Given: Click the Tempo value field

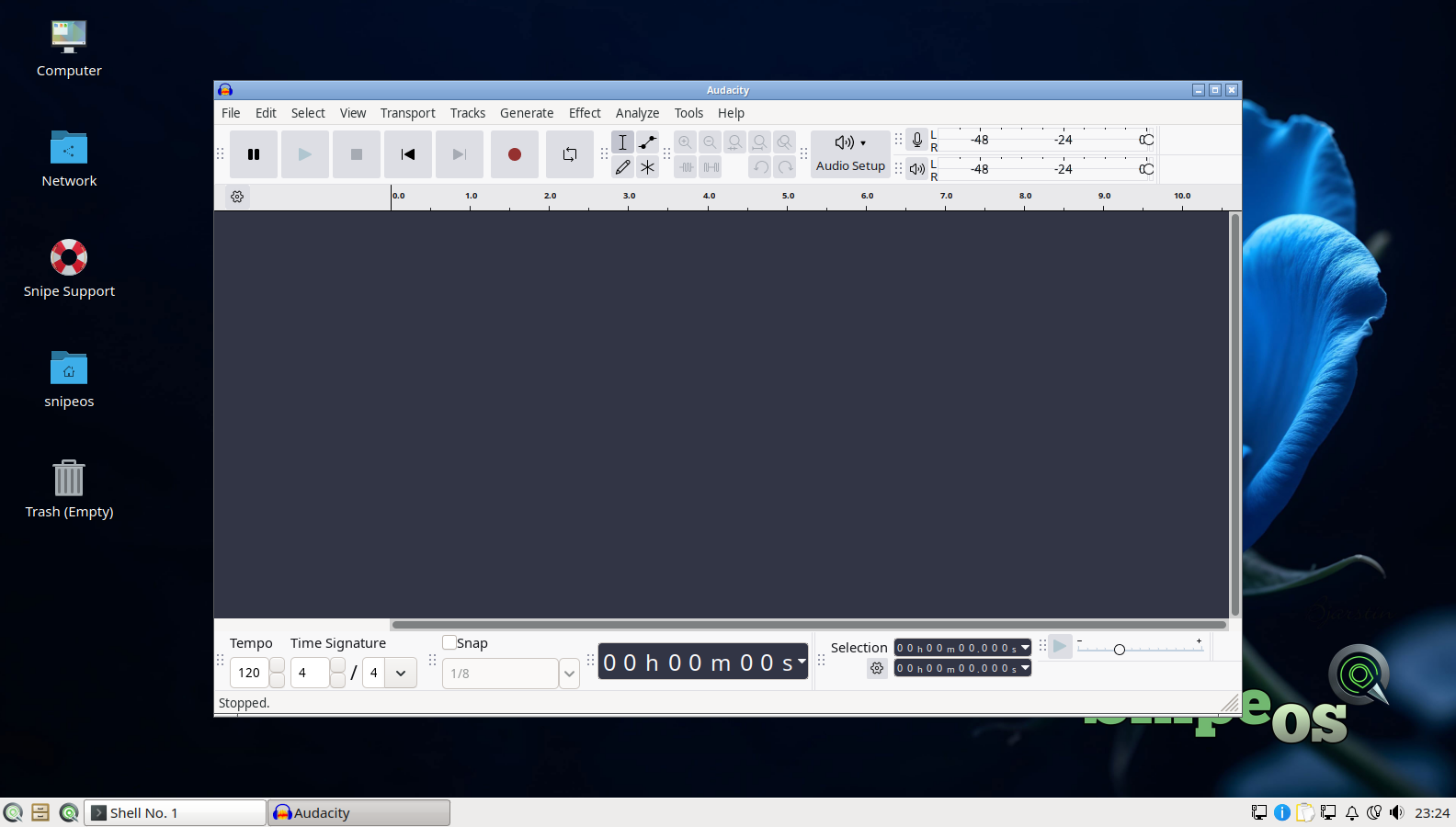Looking at the screenshot, I should 249,673.
